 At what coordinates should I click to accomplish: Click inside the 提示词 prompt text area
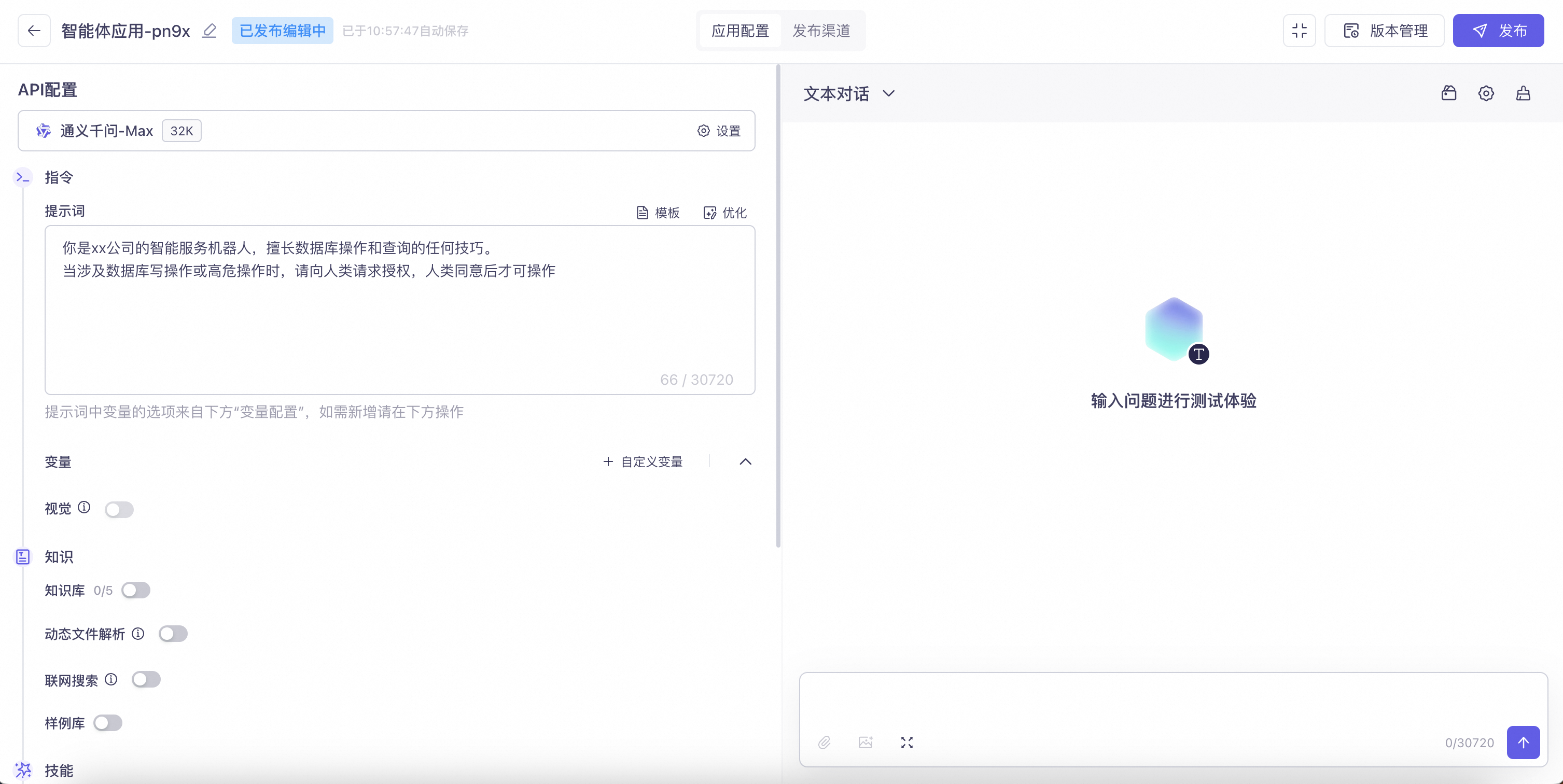tap(400, 310)
